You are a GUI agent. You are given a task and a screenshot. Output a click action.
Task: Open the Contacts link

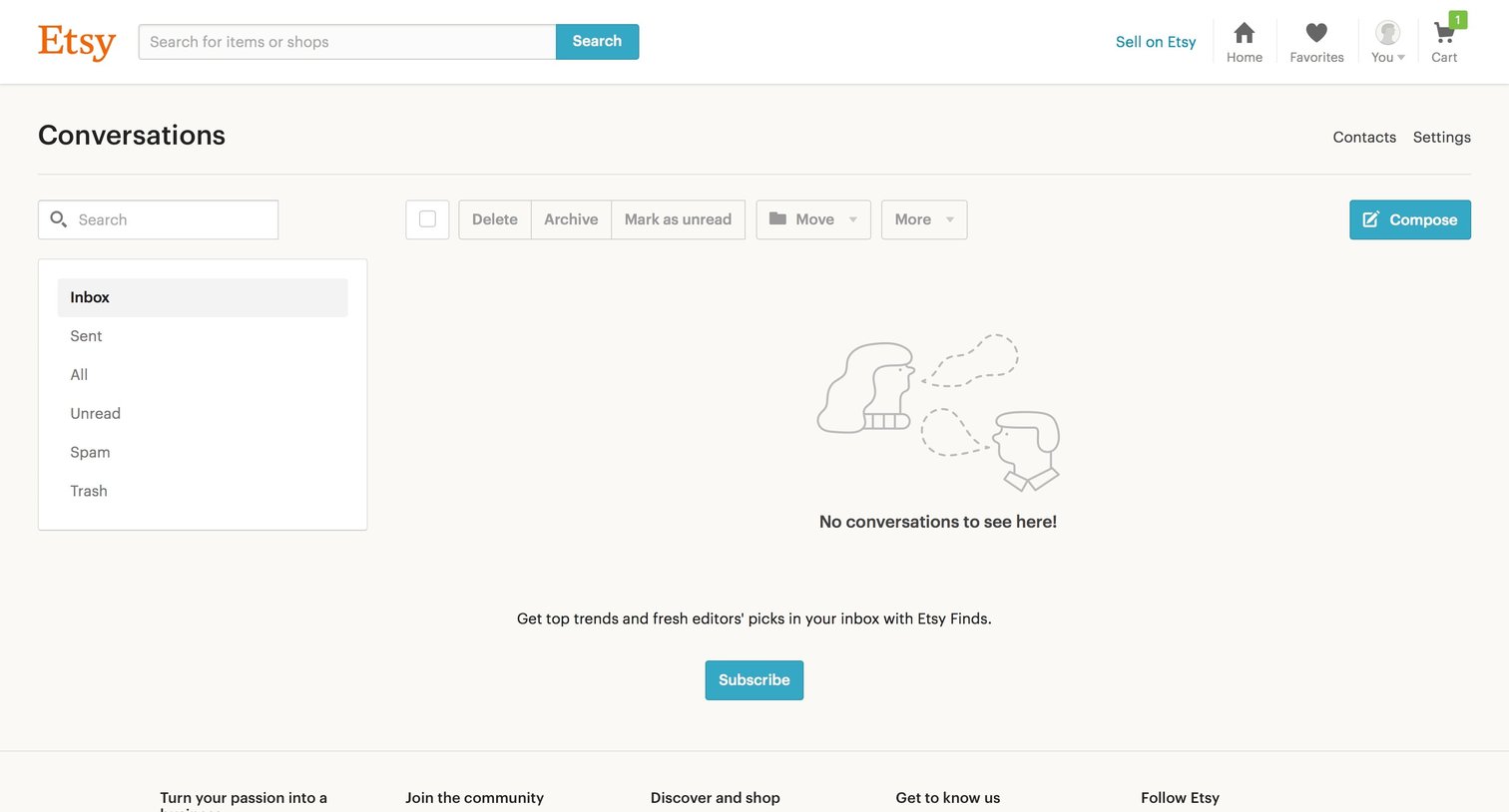[x=1364, y=137]
